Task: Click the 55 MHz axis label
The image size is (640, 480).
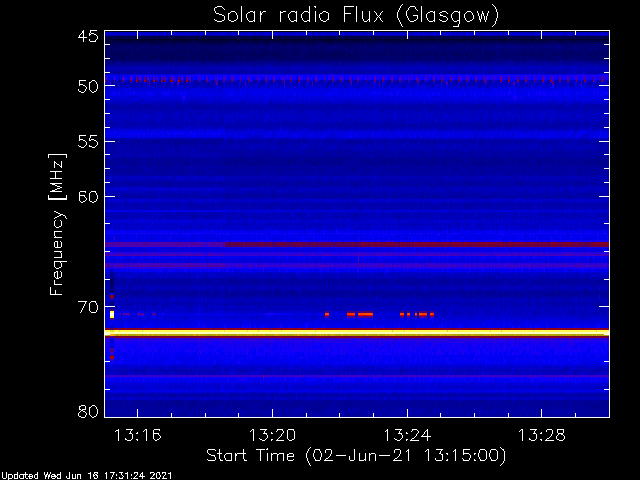Action: pyautogui.click(x=88, y=142)
